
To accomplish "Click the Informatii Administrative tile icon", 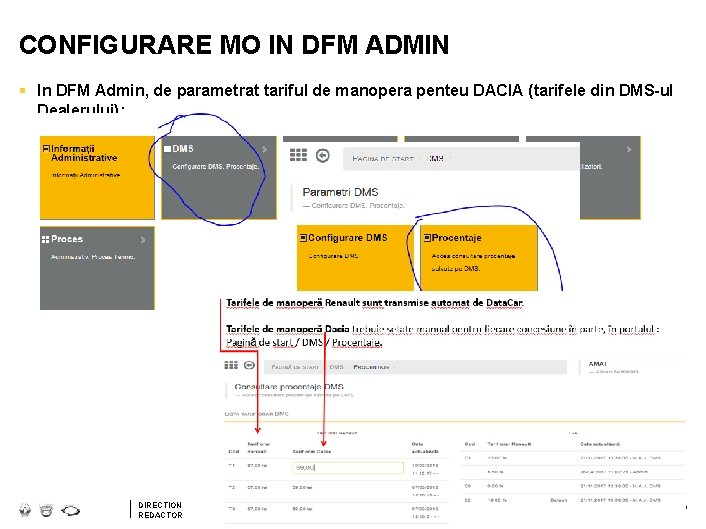I will click(x=46, y=149).
